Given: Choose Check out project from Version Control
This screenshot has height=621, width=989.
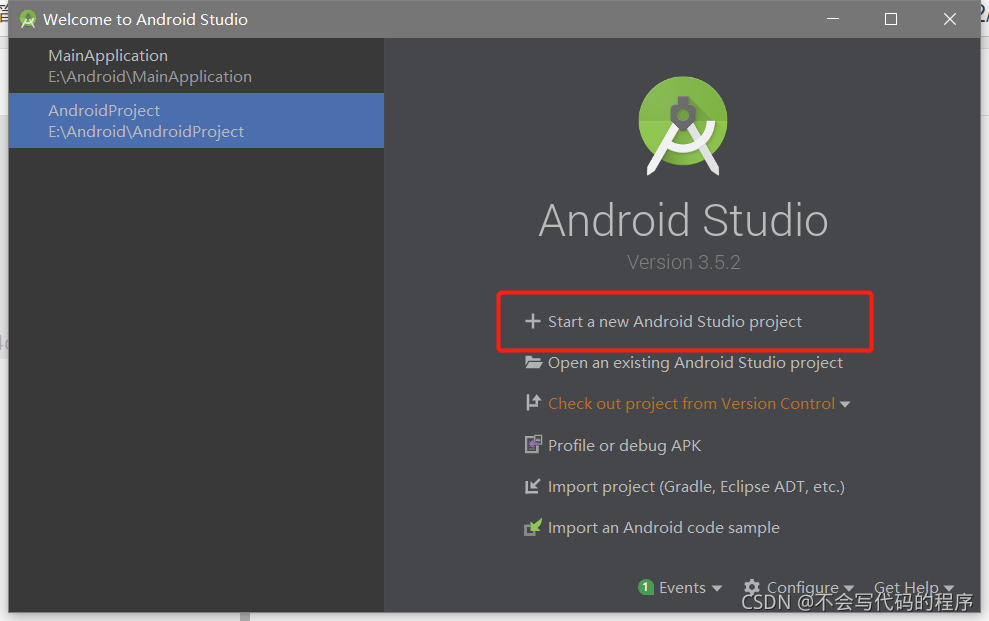Looking at the screenshot, I should coord(691,403).
